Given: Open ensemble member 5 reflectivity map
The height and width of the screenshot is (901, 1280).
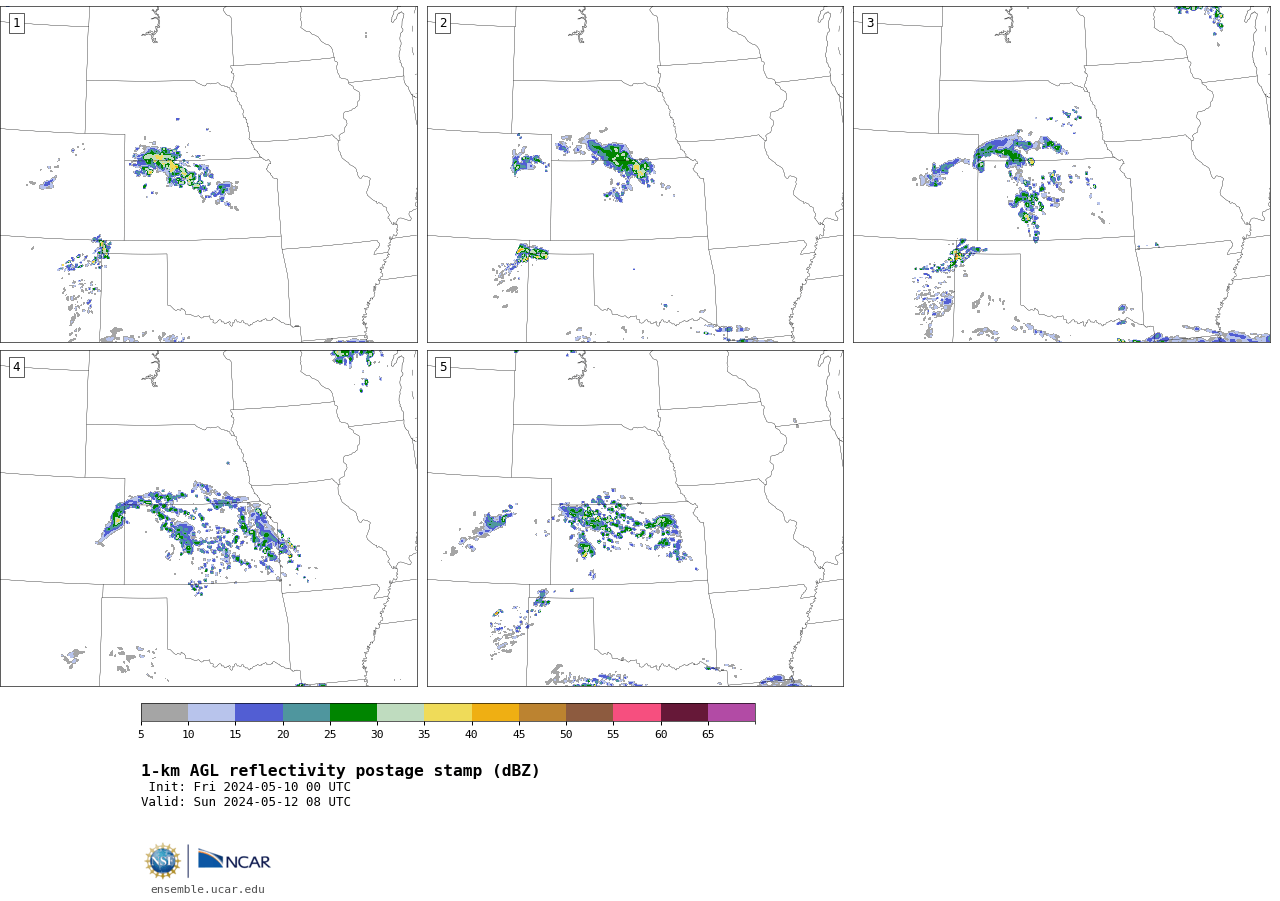Looking at the screenshot, I should point(635,518).
